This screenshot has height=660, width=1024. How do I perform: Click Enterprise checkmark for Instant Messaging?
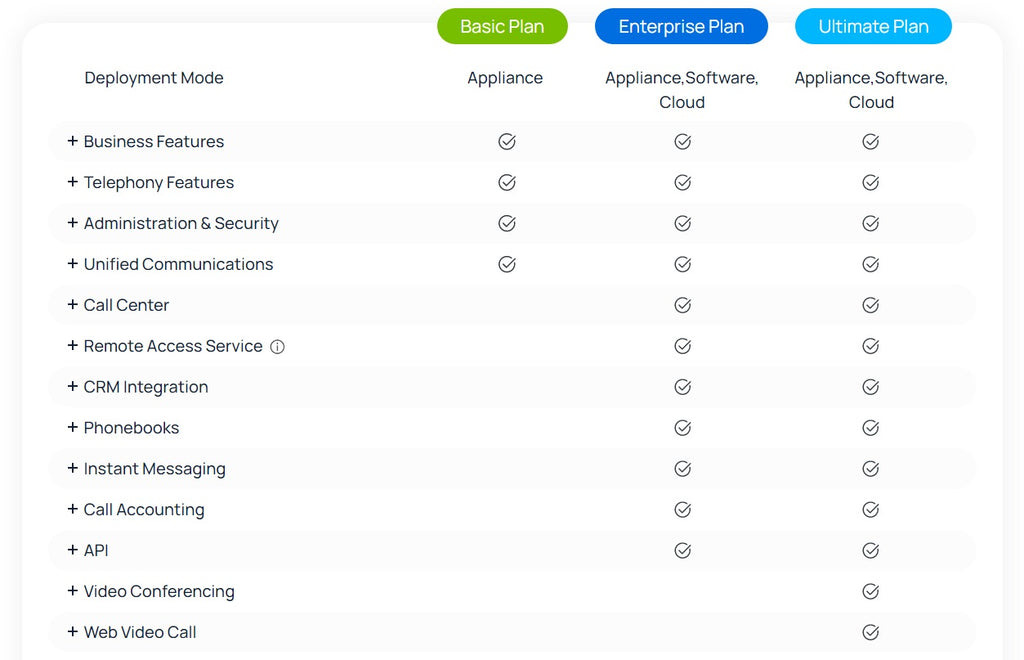click(x=682, y=469)
